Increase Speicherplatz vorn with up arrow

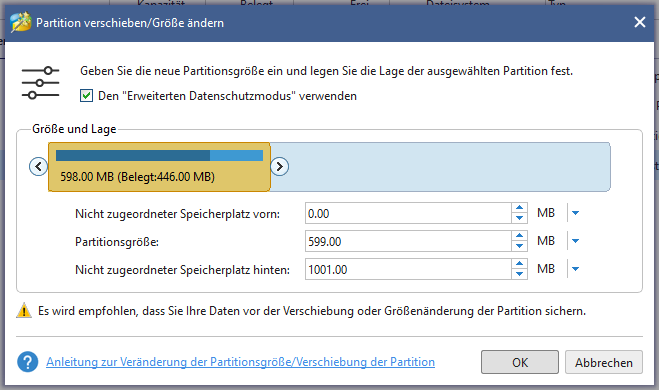pos(519,208)
